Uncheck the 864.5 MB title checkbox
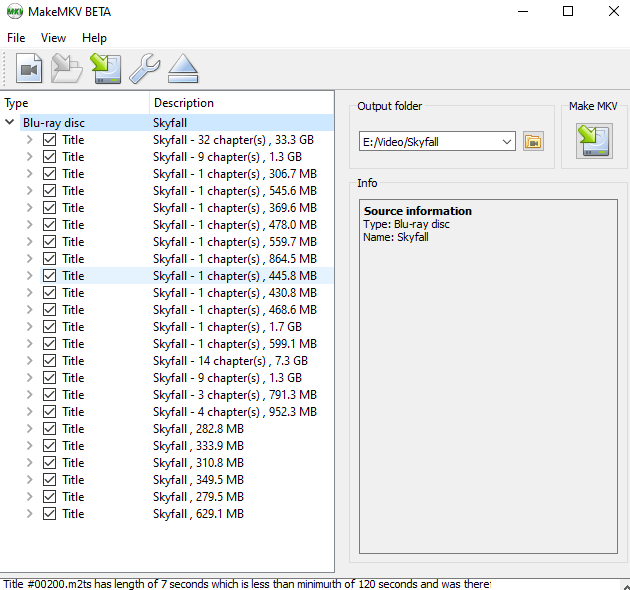The image size is (630, 590). pos(49,259)
